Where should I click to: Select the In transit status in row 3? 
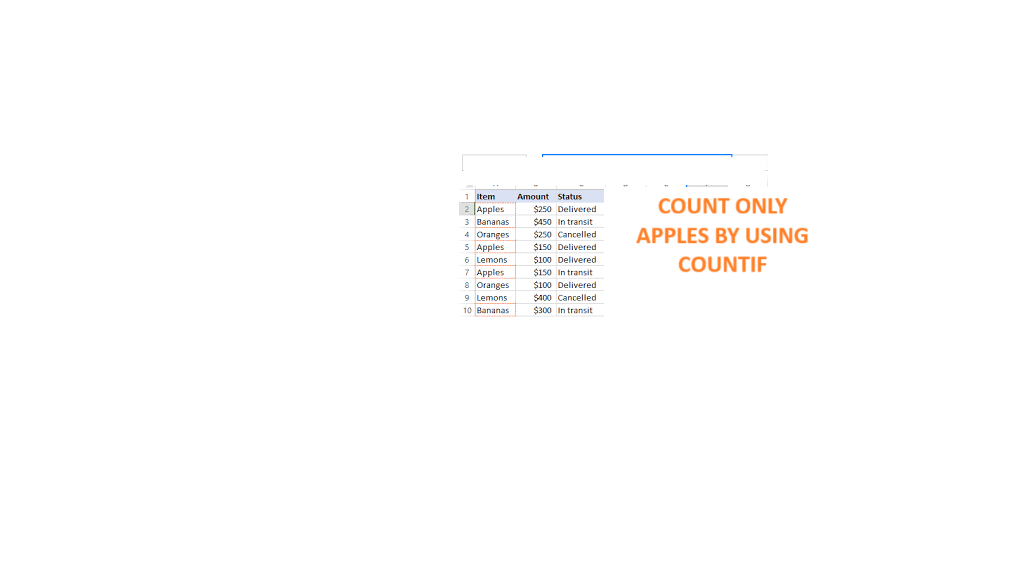[575, 222]
